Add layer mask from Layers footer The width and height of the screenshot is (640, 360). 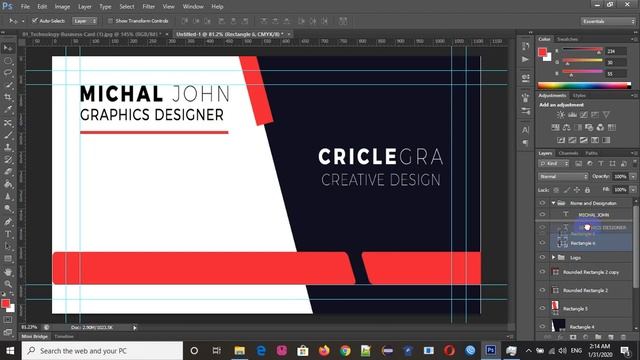573,337
